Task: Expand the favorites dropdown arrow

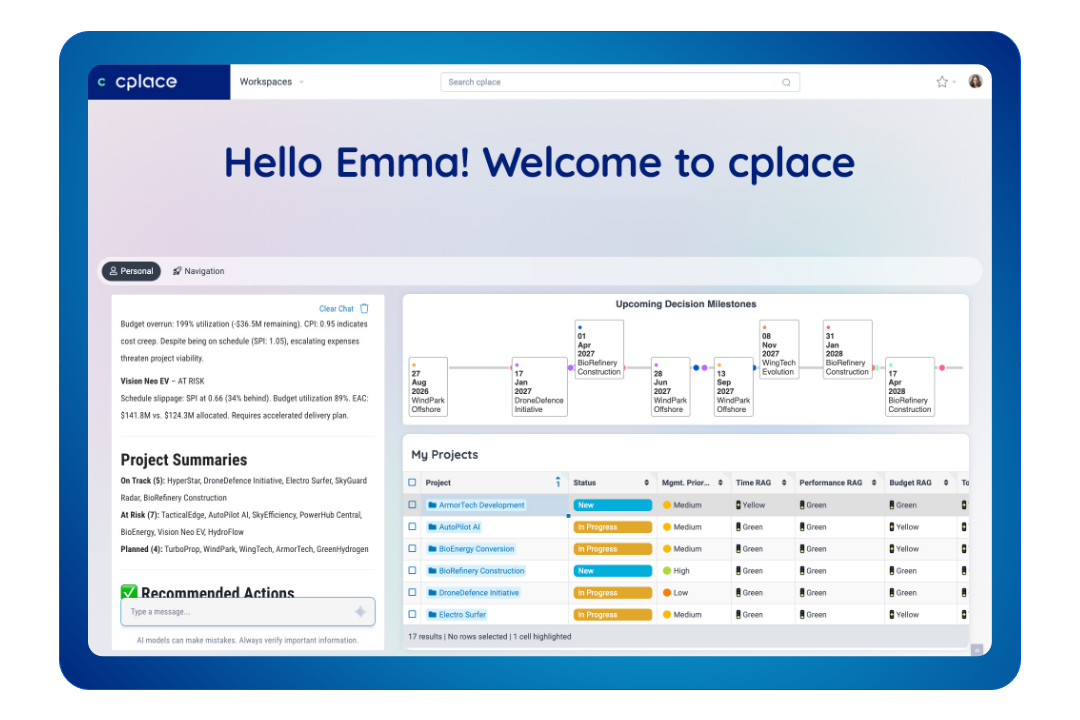Action: (955, 83)
